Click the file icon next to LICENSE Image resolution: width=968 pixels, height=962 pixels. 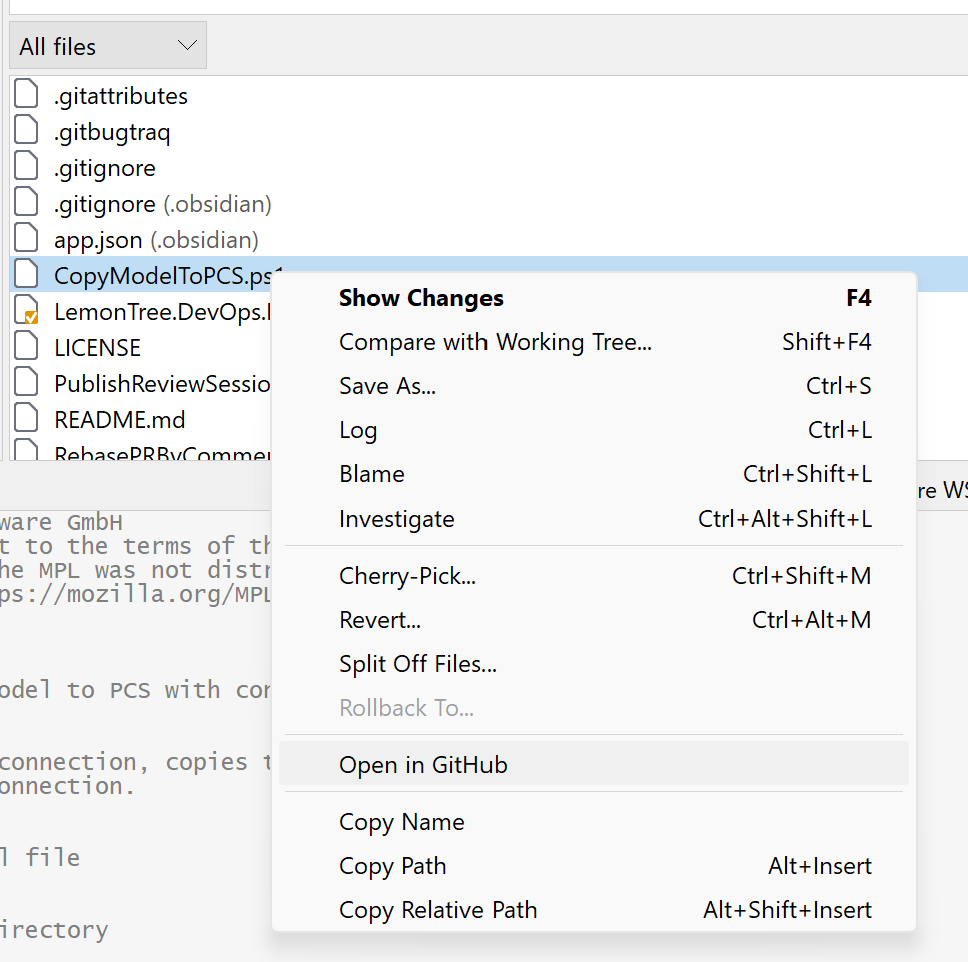[27, 348]
